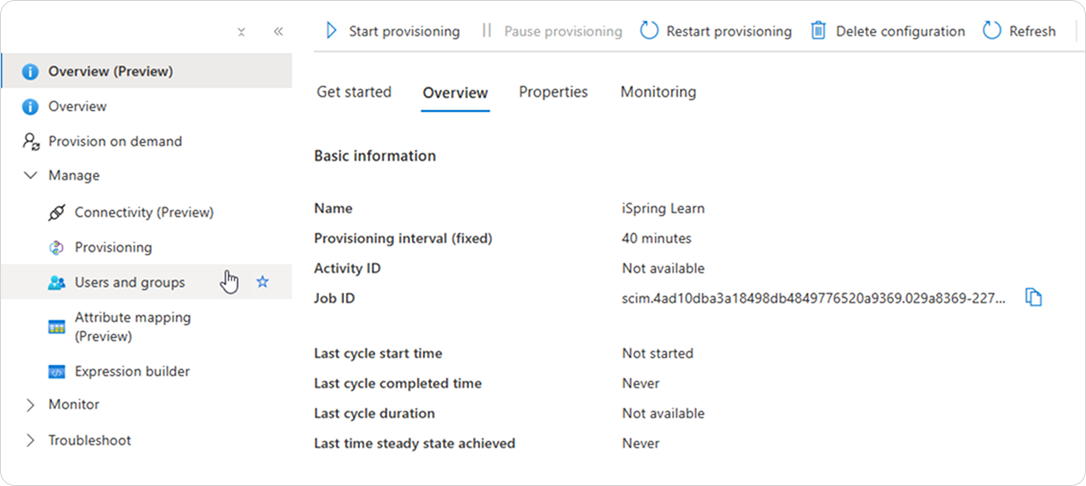Open the Get started tab
Viewport: 1086px width, 486px height.
pyautogui.click(x=354, y=92)
